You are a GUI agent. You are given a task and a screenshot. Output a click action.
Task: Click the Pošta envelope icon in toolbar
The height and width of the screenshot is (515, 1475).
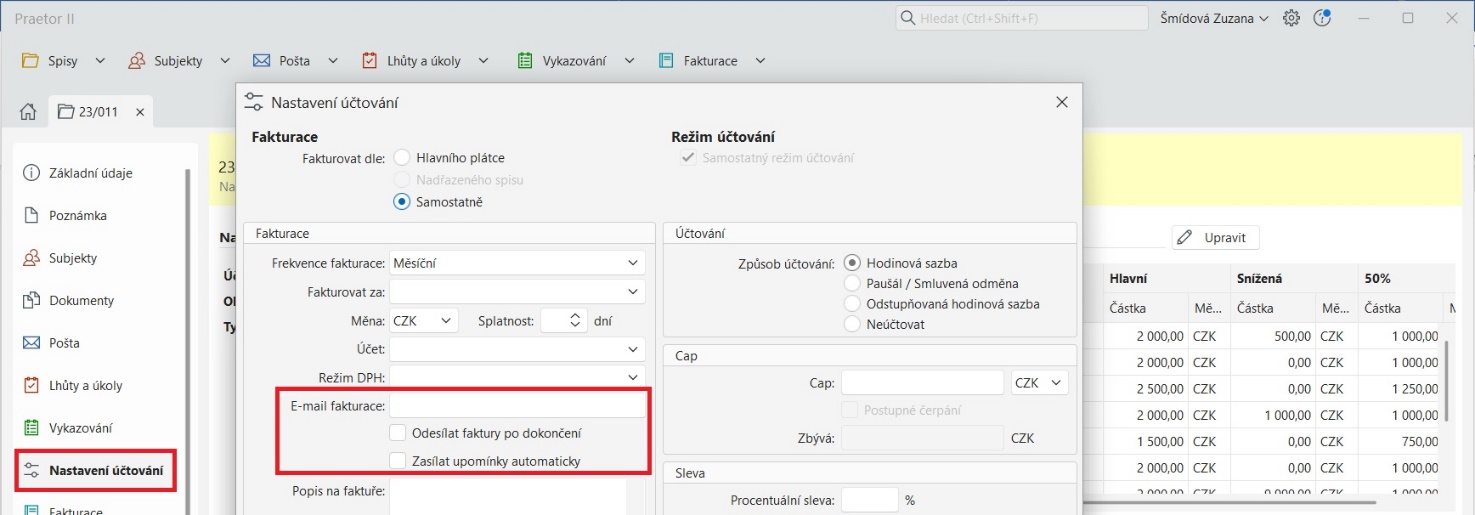pyautogui.click(x=262, y=61)
